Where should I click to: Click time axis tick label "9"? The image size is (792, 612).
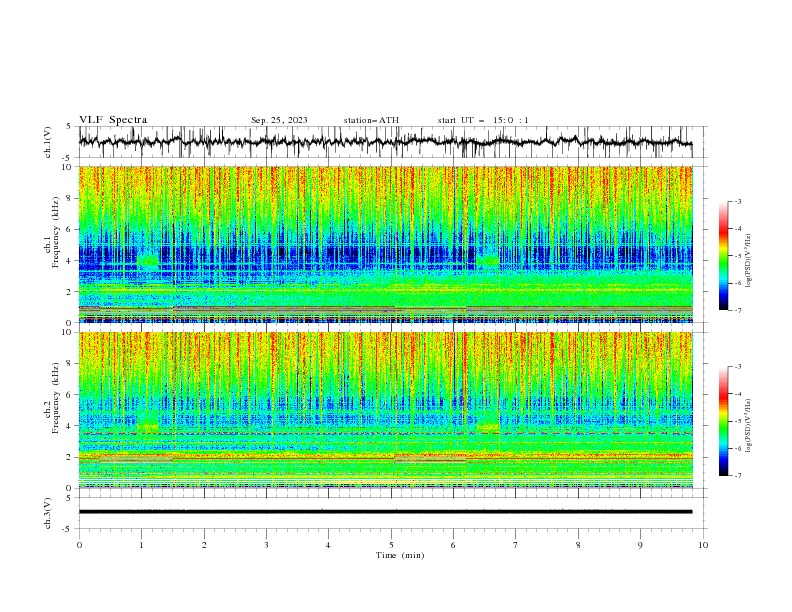click(640, 545)
